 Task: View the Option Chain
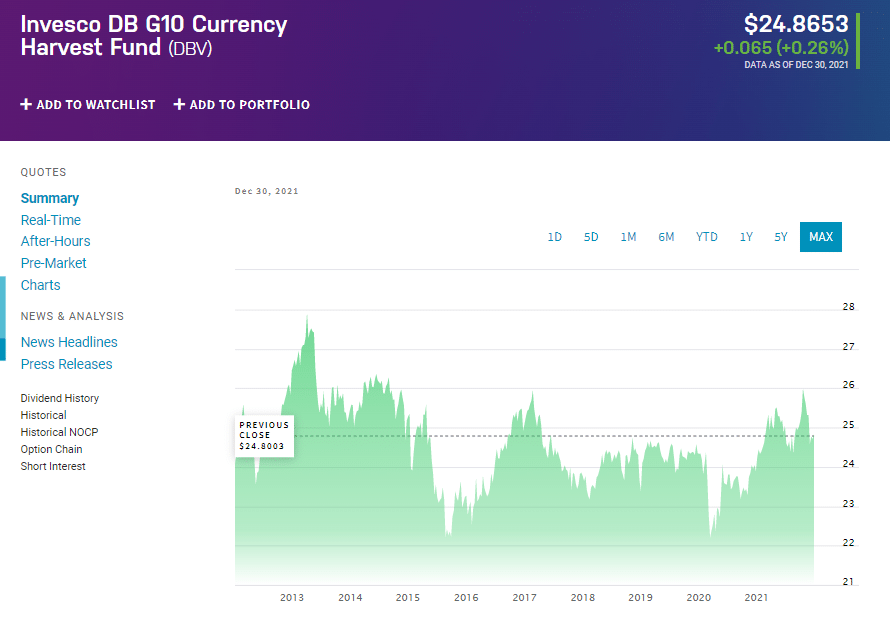click(51, 449)
